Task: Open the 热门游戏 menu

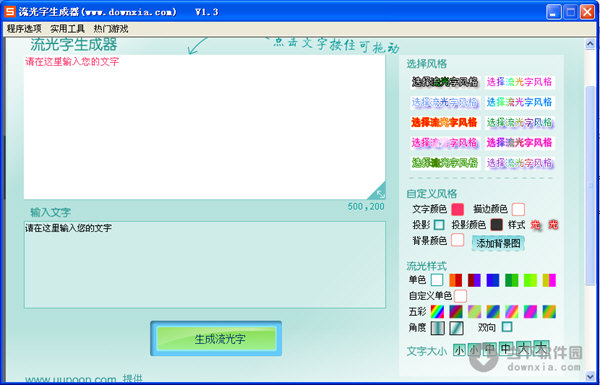Action: click(x=111, y=29)
